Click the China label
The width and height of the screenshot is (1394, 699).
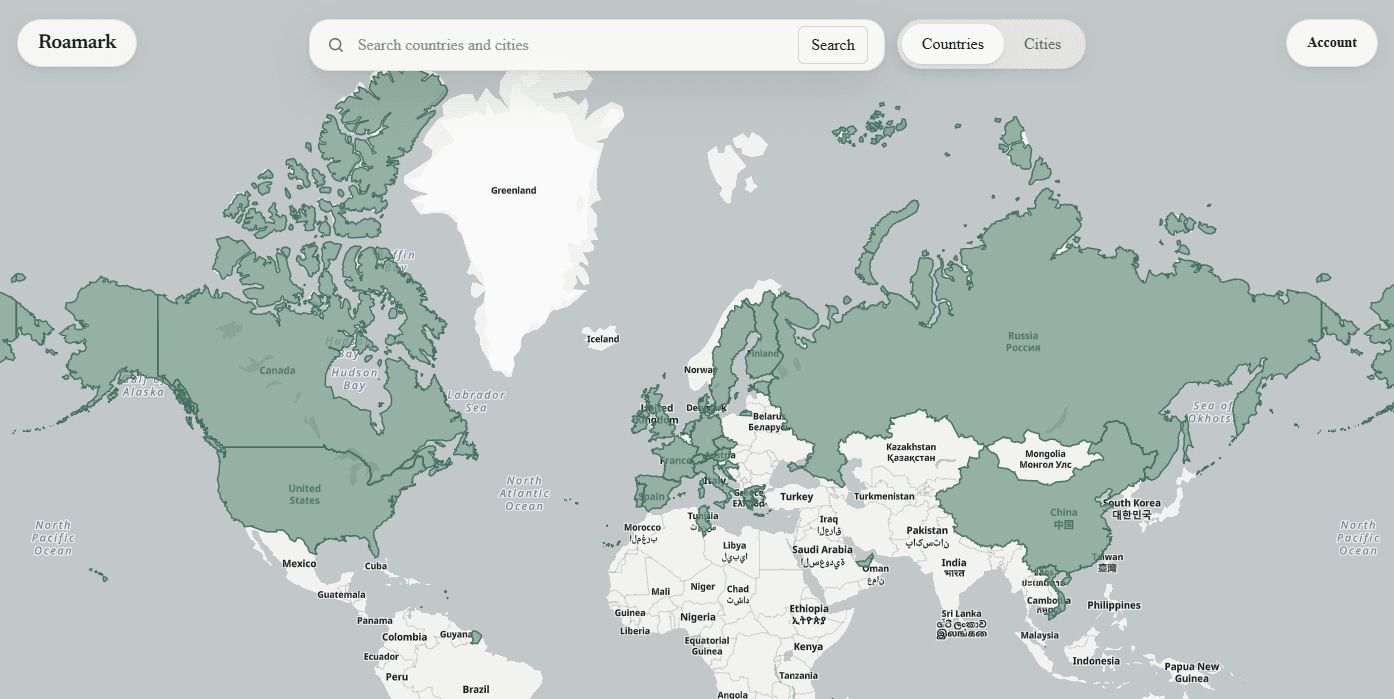click(x=1064, y=518)
